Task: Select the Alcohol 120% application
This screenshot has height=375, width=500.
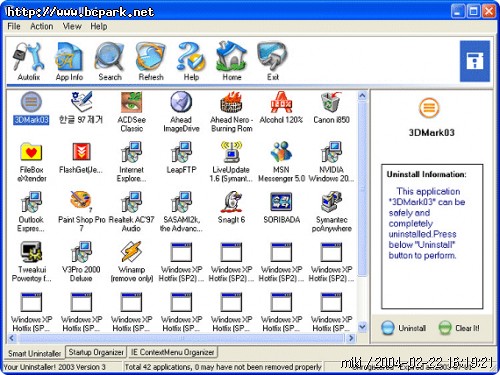Action: click(281, 108)
